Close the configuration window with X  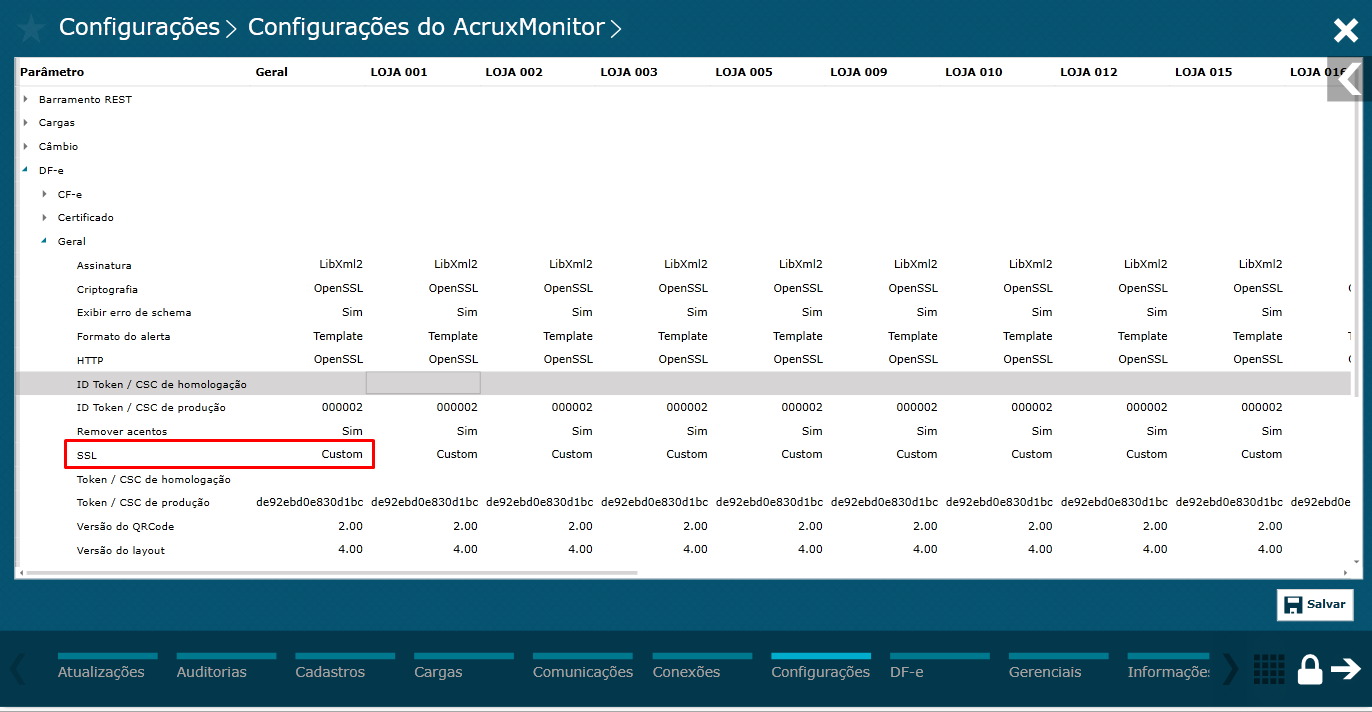point(1345,30)
